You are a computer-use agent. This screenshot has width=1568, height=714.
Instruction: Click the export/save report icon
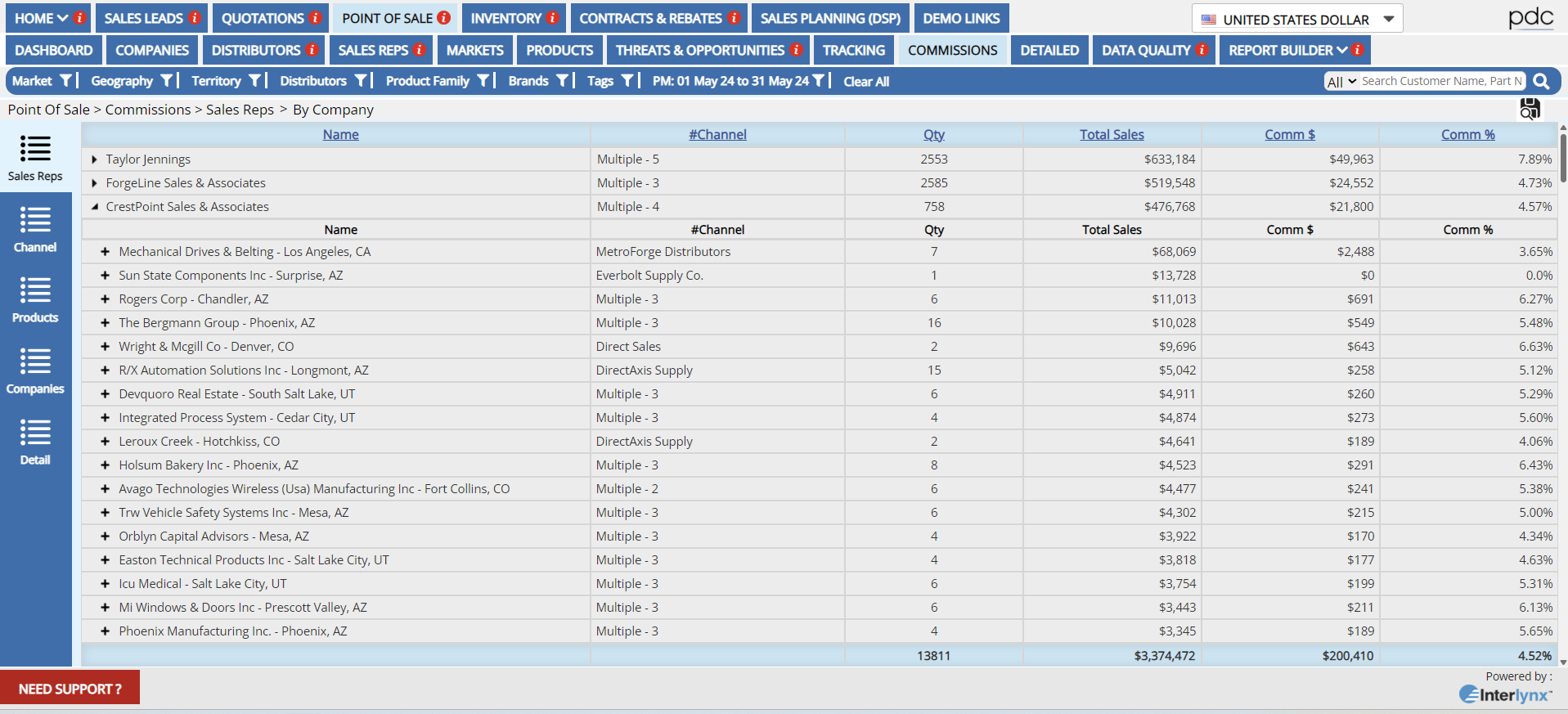[x=1530, y=109]
